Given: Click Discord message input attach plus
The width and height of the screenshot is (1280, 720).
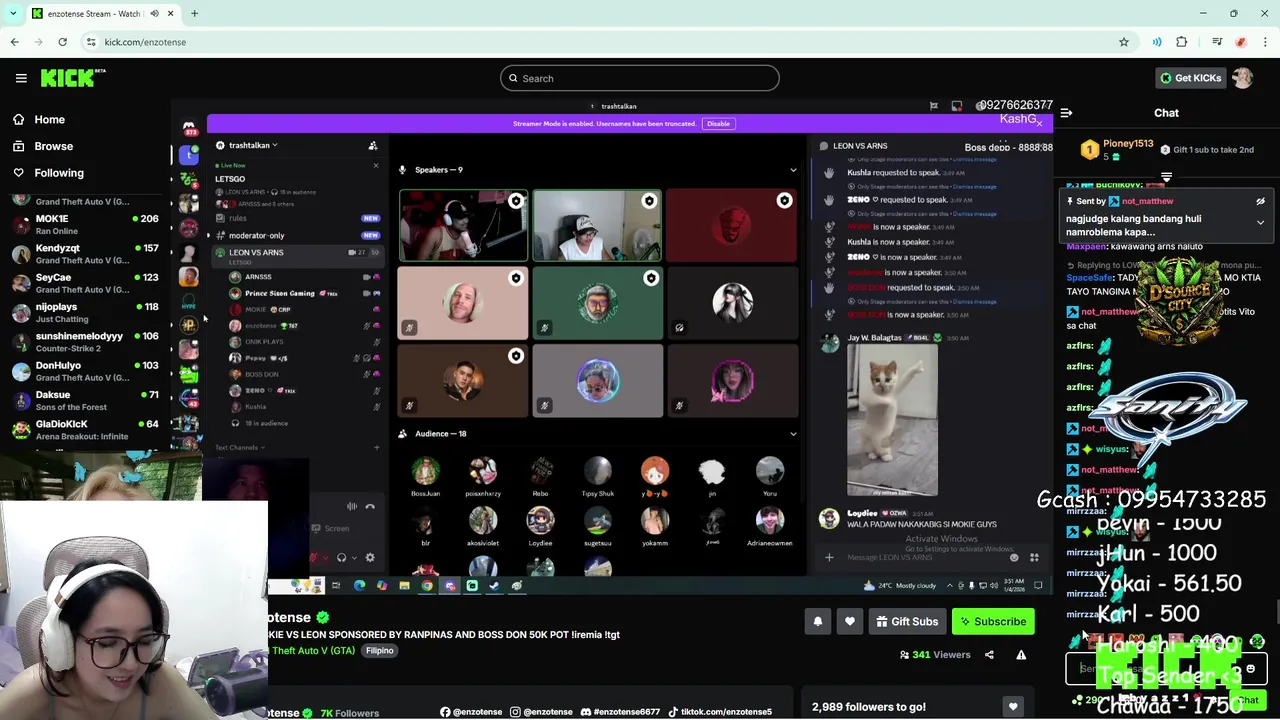Looking at the screenshot, I should 829,557.
